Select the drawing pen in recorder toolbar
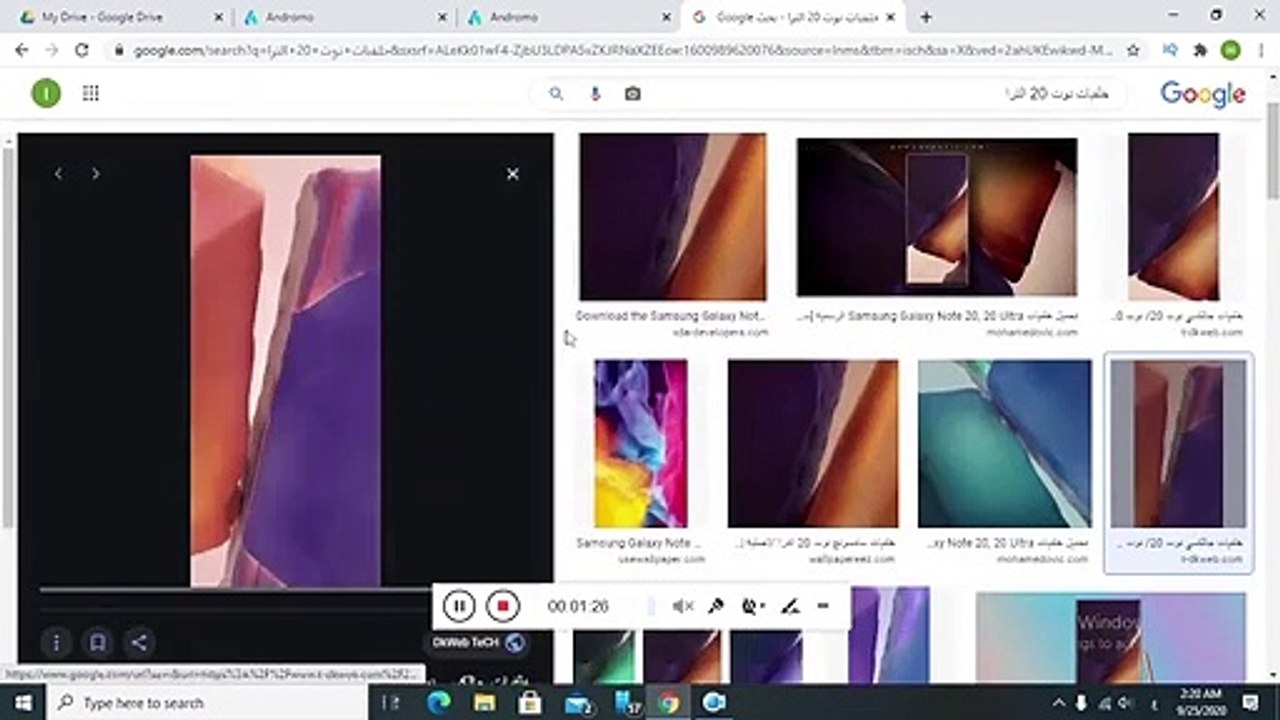 point(790,606)
